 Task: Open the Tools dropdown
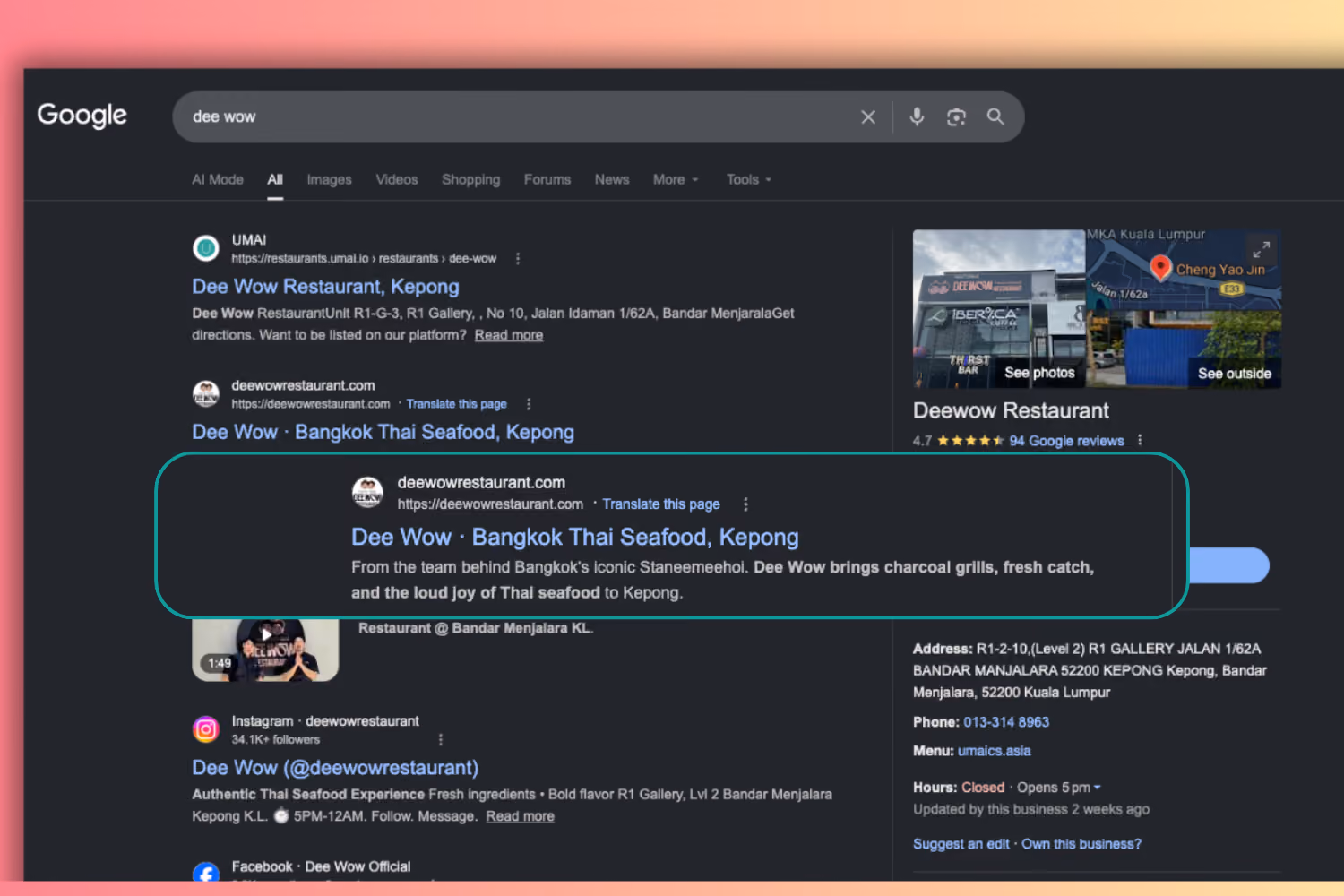(749, 179)
